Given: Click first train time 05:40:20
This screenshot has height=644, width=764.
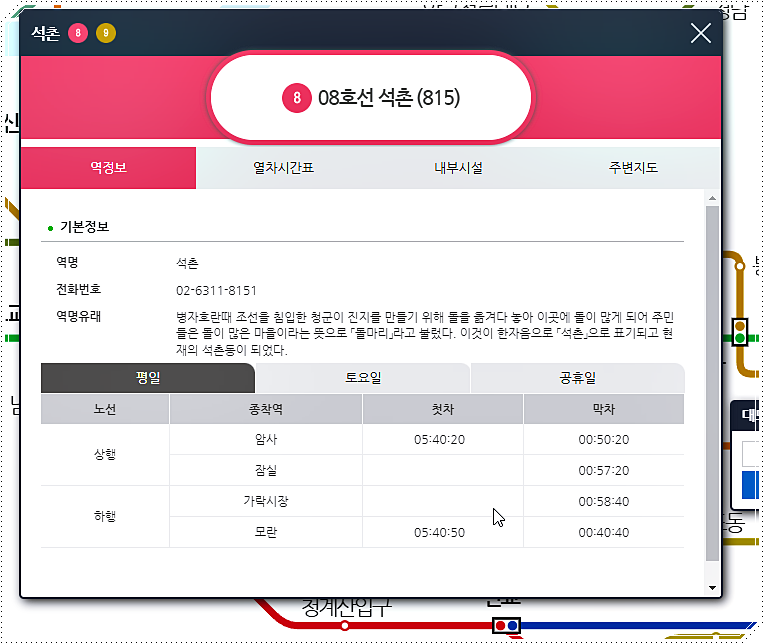Looking at the screenshot, I should click(x=439, y=439).
